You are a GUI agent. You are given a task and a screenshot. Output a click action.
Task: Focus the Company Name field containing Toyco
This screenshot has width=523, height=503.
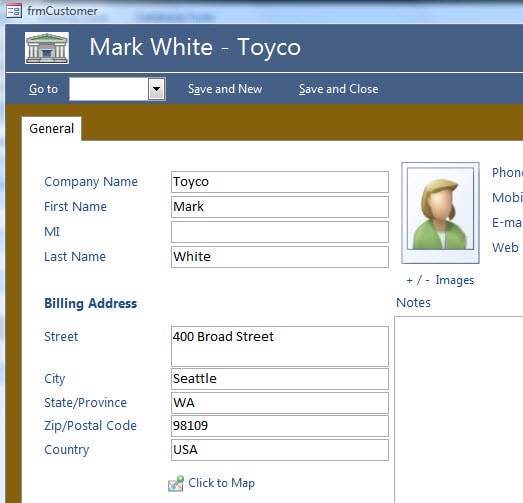click(x=280, y=182)
